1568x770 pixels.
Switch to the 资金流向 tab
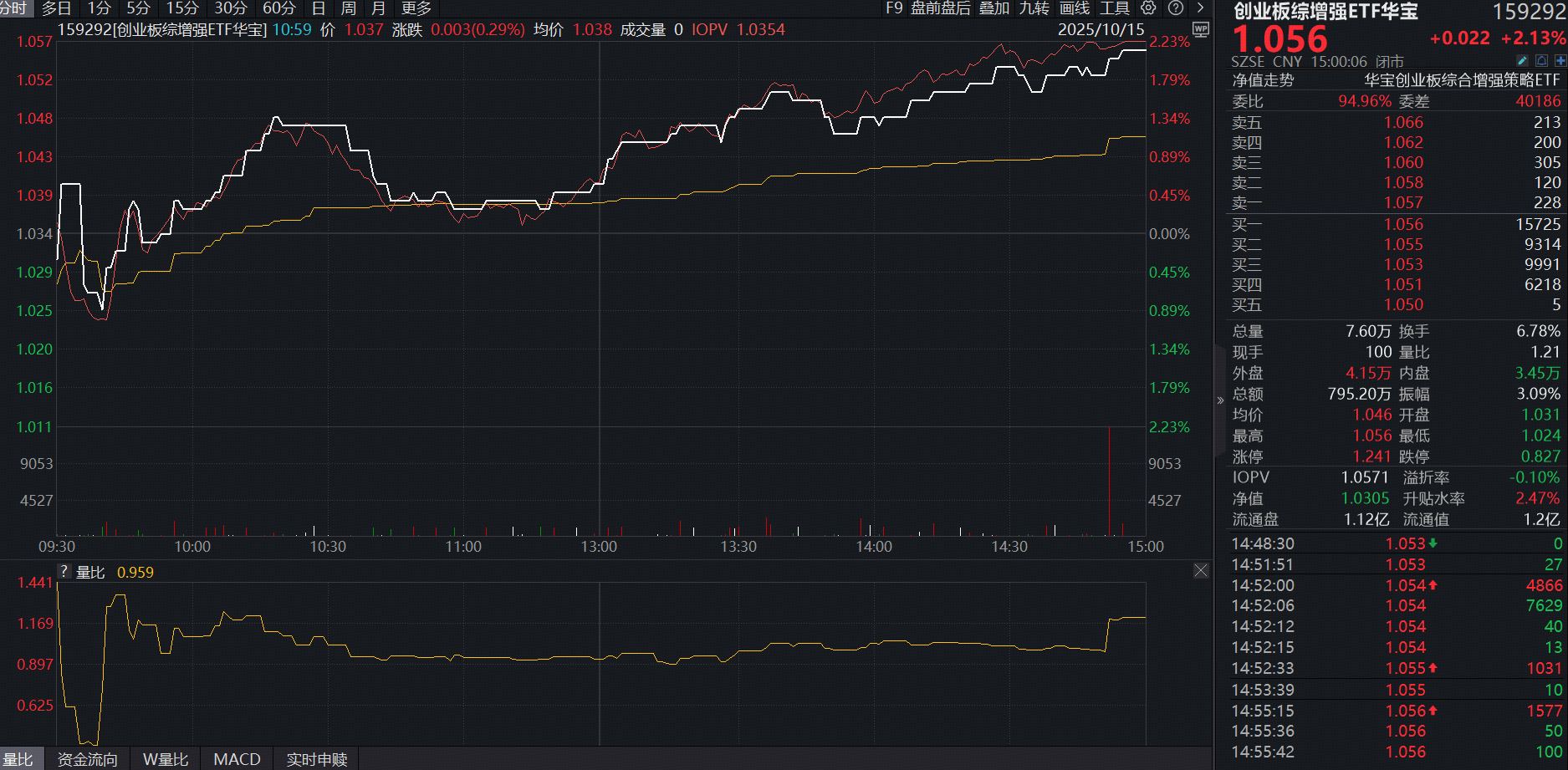pos(87,759)
